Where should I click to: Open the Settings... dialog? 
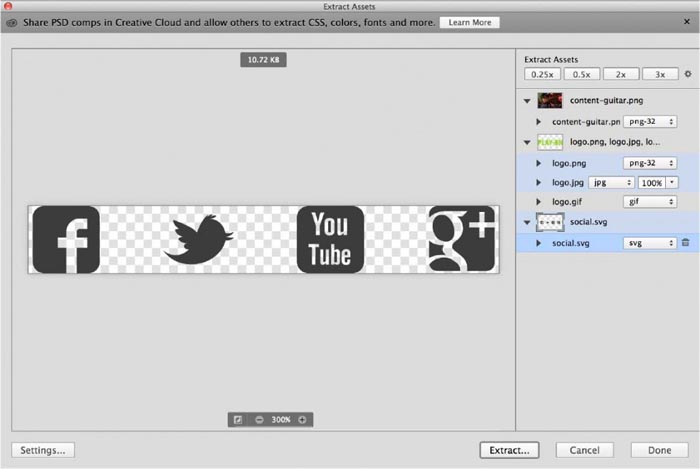pyautogui.click(x=43, y=450)
